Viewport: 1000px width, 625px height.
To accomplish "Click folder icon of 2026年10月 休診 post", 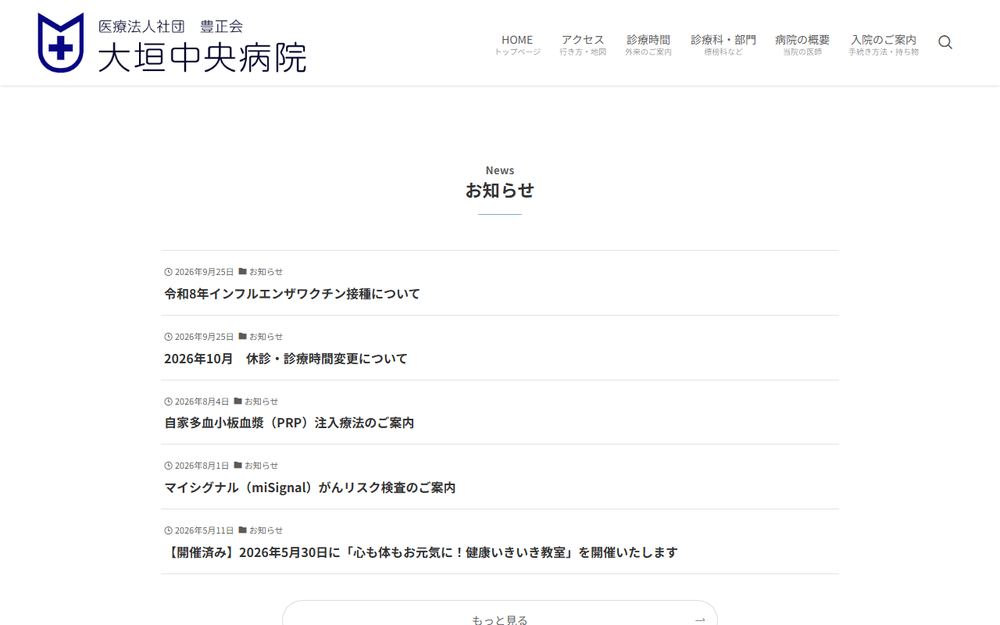I will pyautogui.click(x=242, y=336).
